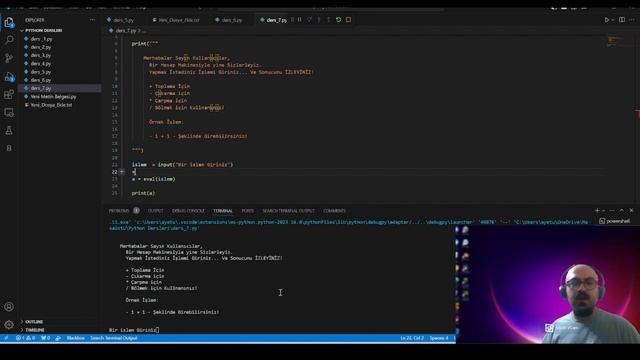Open the COMMENTS panel tab
The height and width of the screenshot is (360, 640).
click(x=334, y=211)
